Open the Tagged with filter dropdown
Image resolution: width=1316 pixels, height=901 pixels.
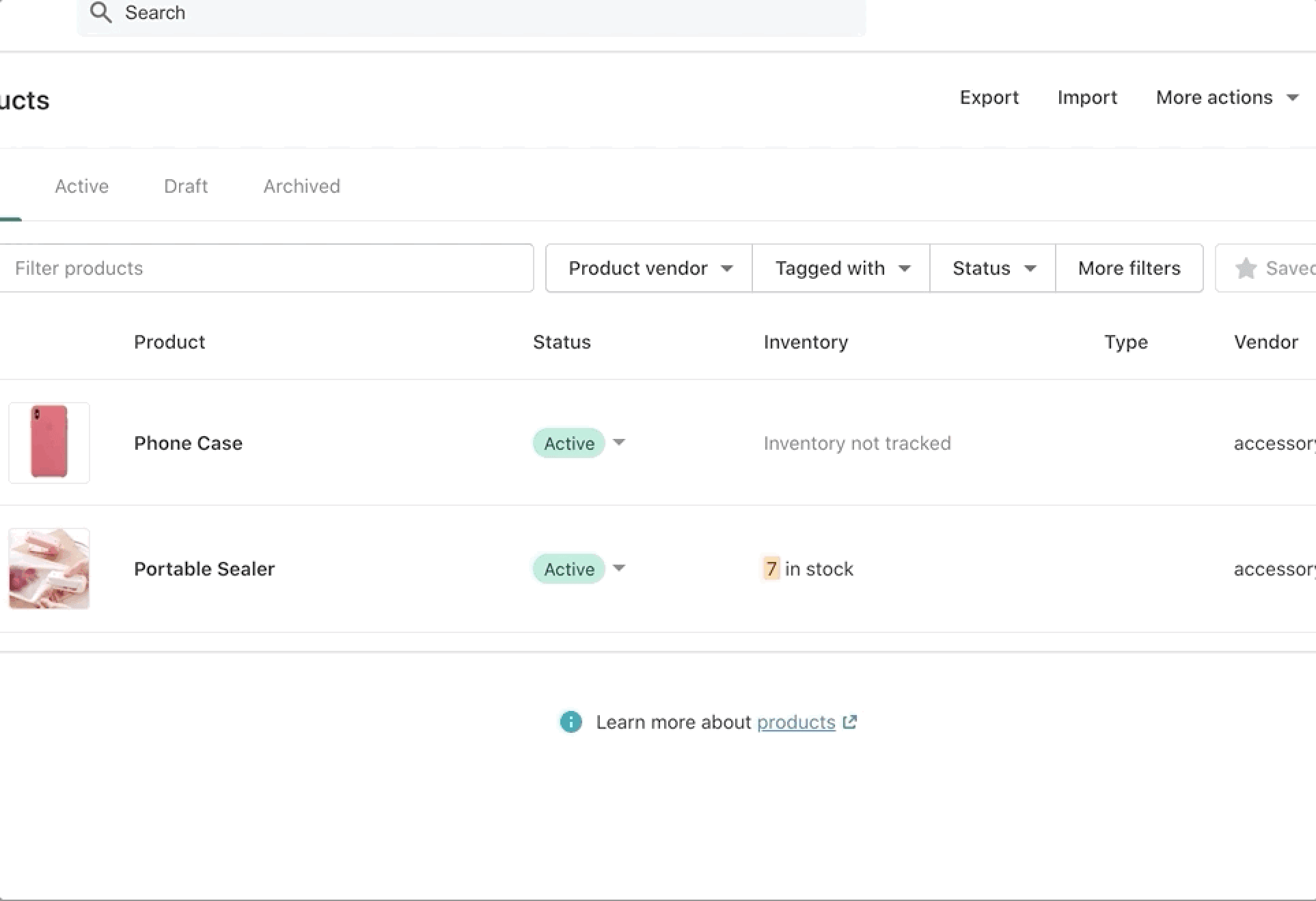[840, 268]
